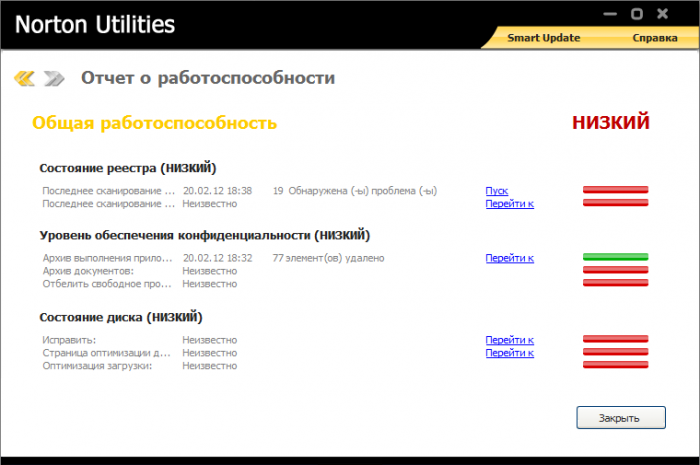Click the red НИЗКИЙ overall rating label
This screenshot has height=465, width=700.
pyautogui.click(x=610, y=122)
